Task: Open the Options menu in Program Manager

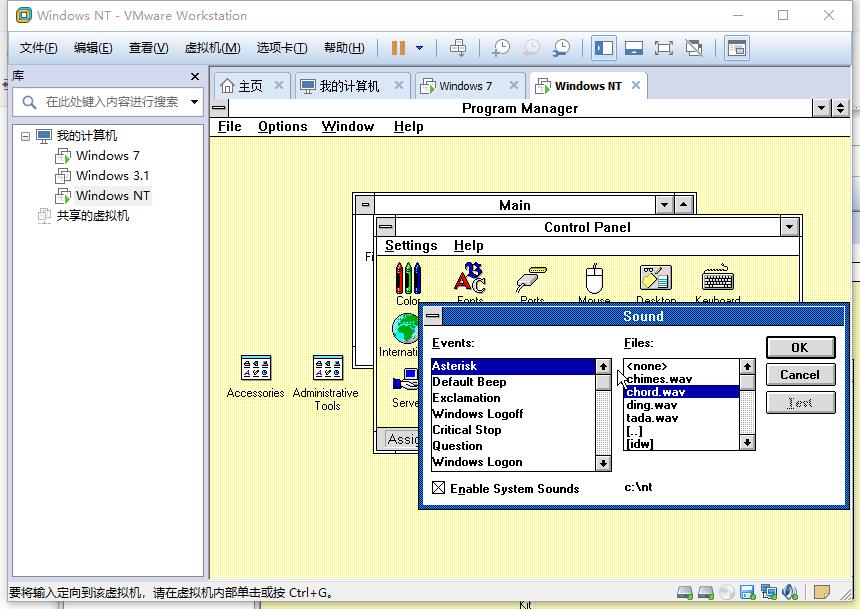Action: point(282,127)
